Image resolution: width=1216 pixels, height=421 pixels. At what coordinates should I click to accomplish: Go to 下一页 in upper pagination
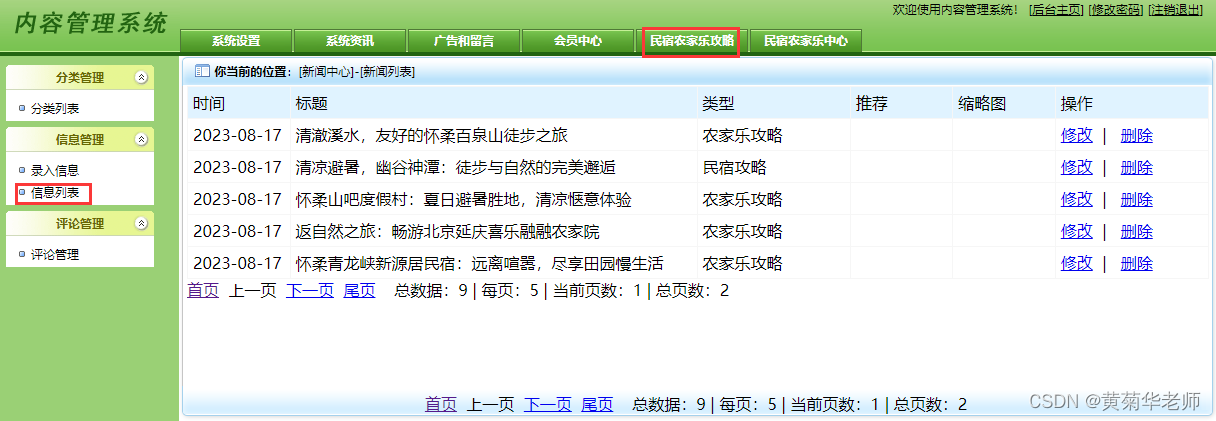click(x=310, y=291)
